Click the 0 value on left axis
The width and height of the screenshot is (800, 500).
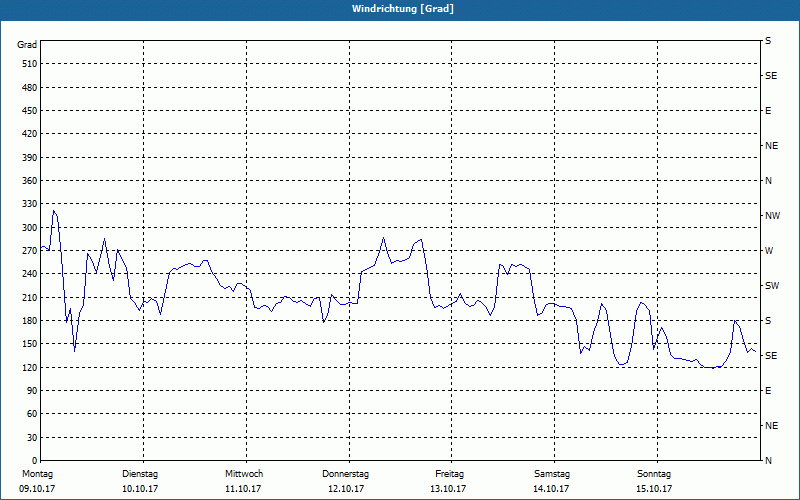click(x=35, y=461)
